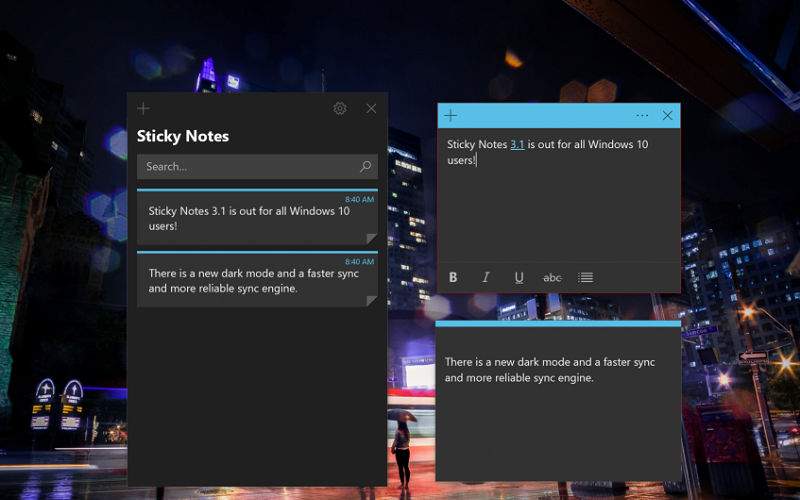The image size is (800, 500).
Task: Close the Sticky Notes list window
Action: coord(371,108)
